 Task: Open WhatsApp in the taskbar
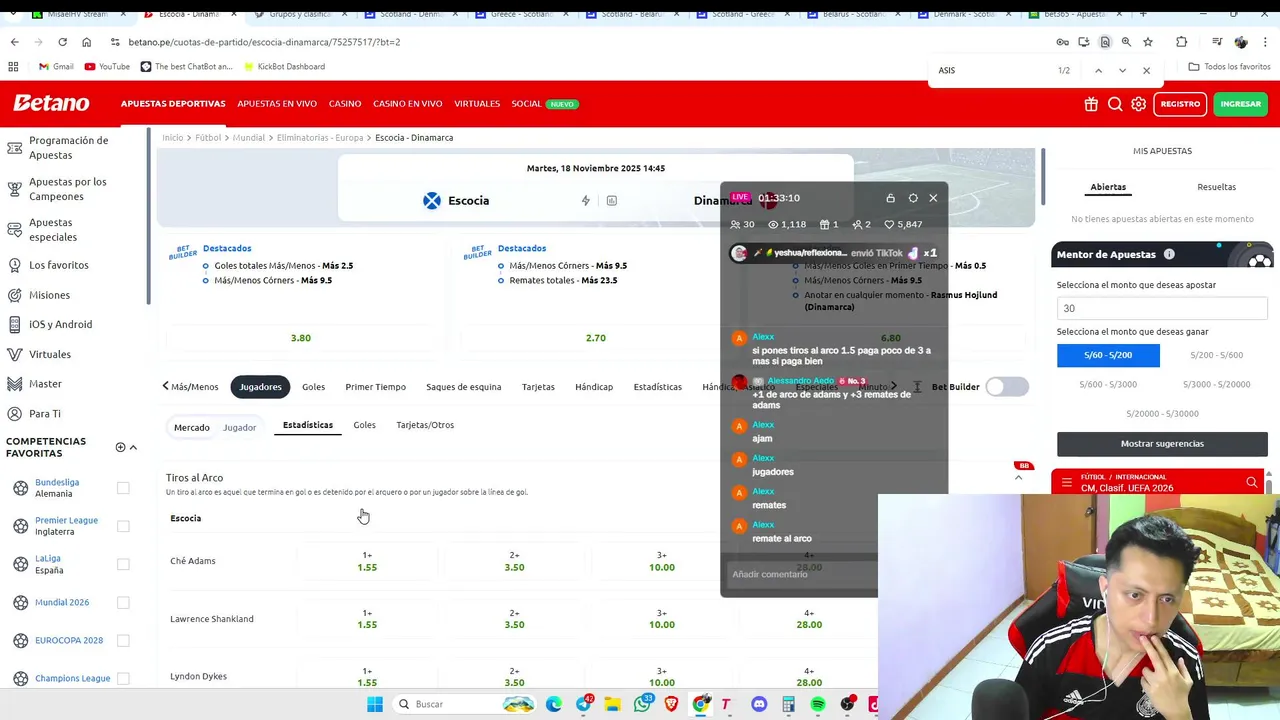(642, 704)
